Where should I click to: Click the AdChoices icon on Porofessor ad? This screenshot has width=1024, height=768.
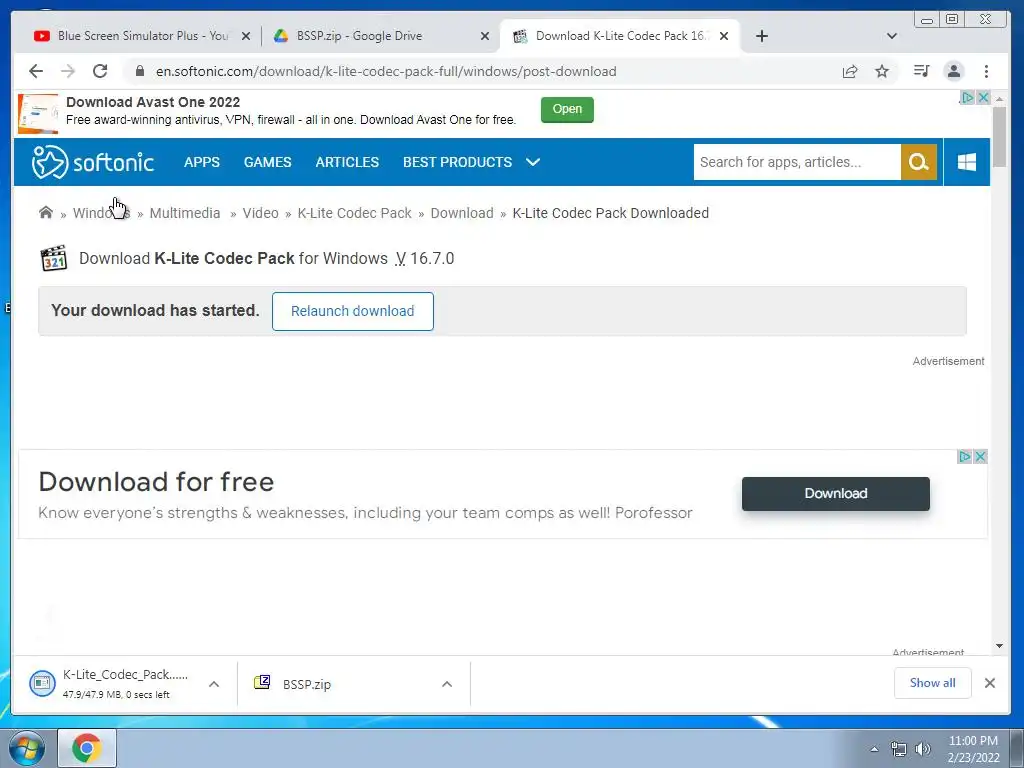964,456
